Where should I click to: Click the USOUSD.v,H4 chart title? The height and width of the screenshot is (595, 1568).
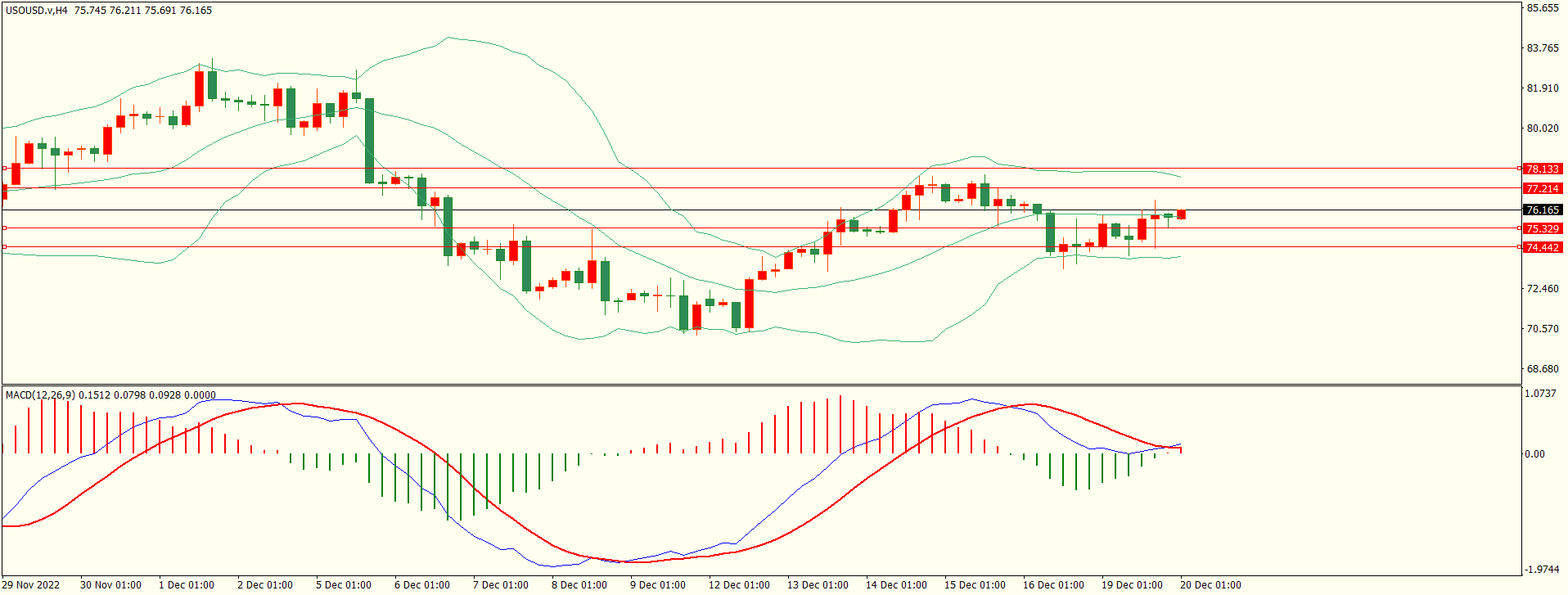pos(37,11)
